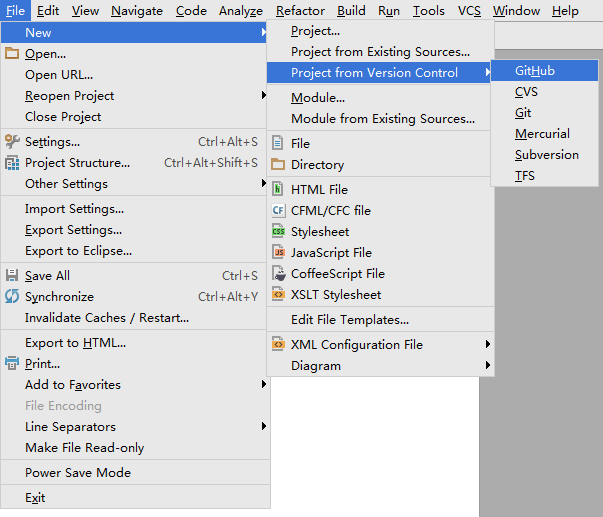Select Make File Read-only
This screenshot has width=603, height=517.
click(134, 447)
